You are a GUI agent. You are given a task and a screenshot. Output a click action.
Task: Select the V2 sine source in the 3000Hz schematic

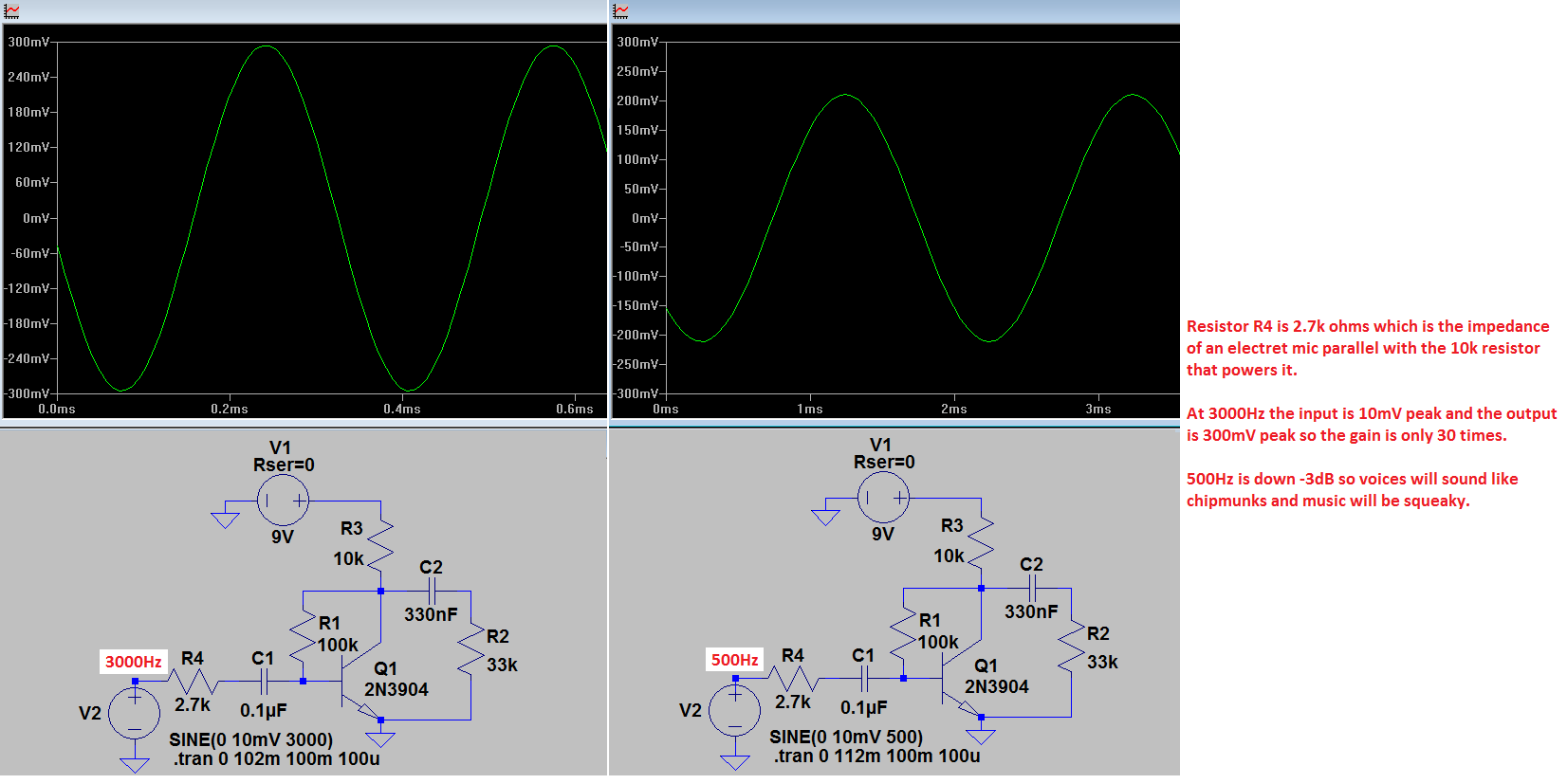coord(135,714)
